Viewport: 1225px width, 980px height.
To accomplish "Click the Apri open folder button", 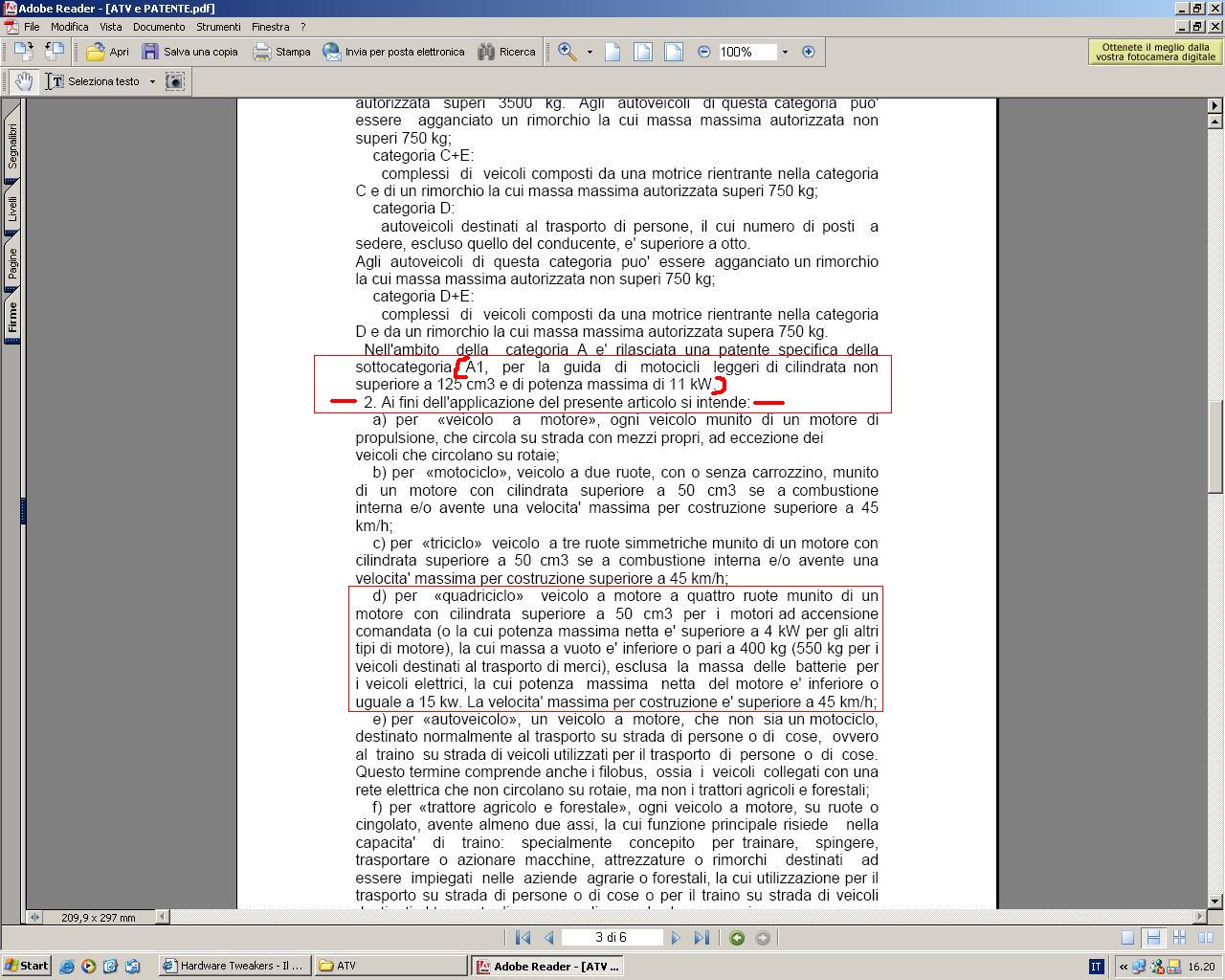I will 107,52.
